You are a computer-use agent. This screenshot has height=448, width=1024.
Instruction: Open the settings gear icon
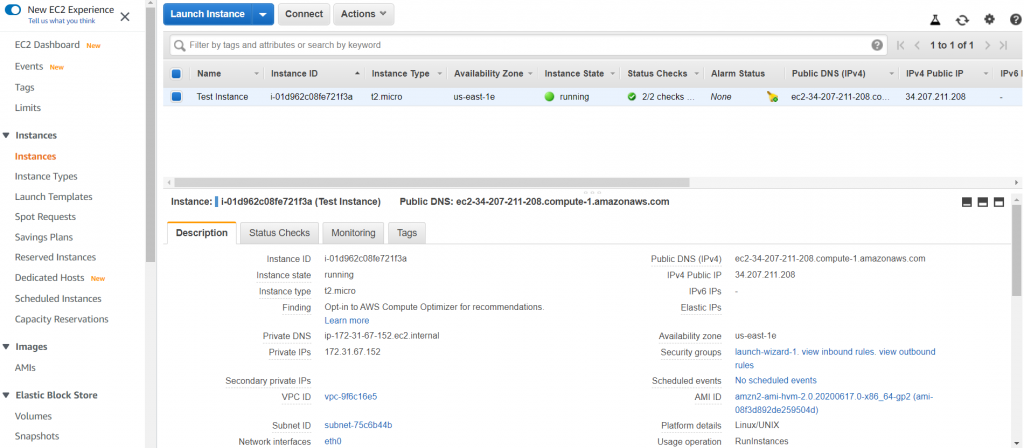(989, 19)
